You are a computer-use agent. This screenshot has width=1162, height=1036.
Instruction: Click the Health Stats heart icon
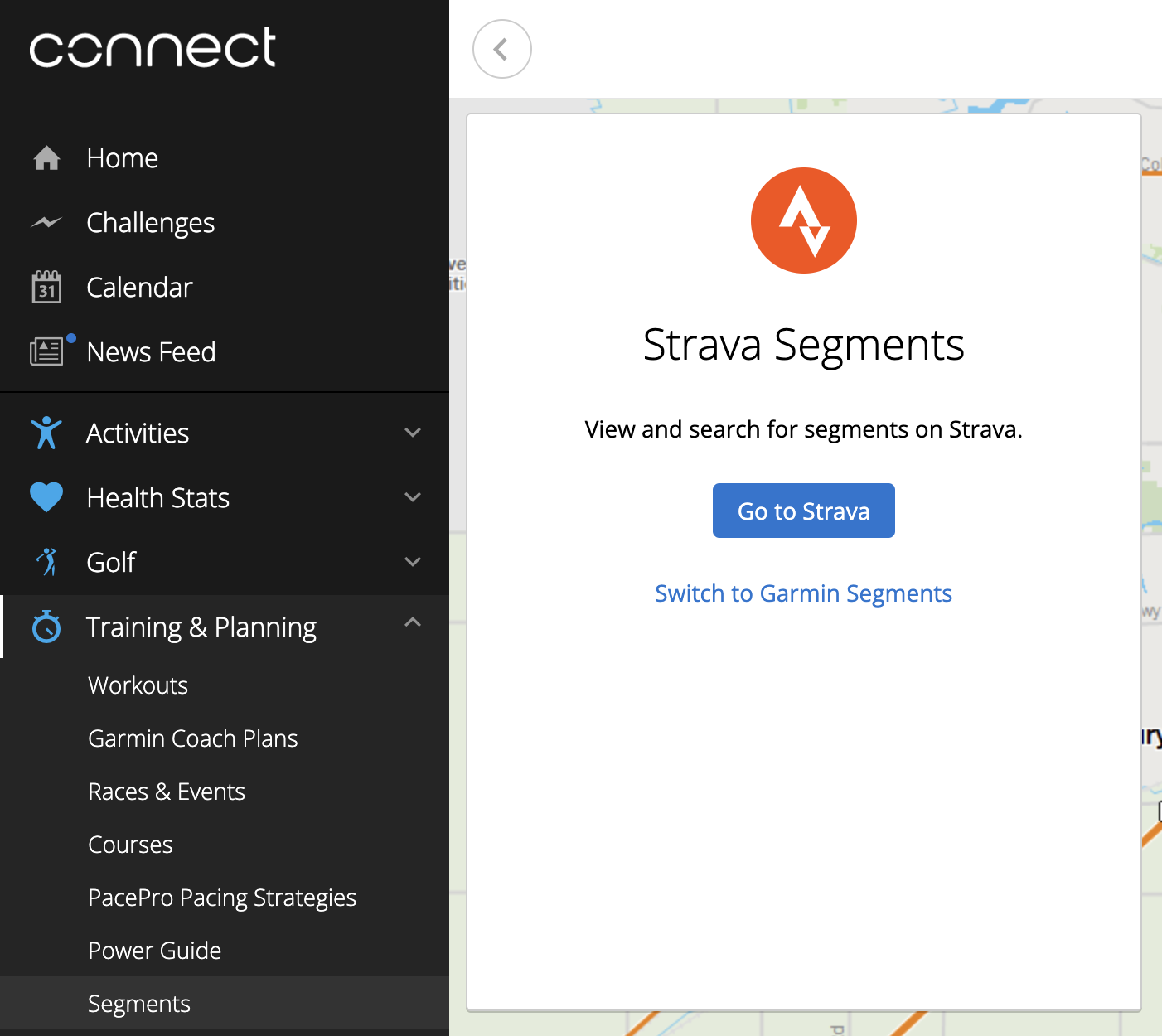pos(46,497)
